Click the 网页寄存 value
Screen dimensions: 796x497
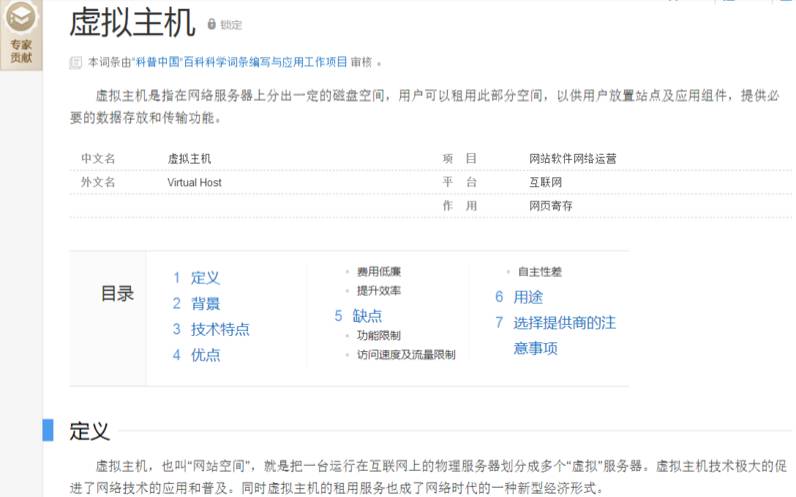coord(551,206)
